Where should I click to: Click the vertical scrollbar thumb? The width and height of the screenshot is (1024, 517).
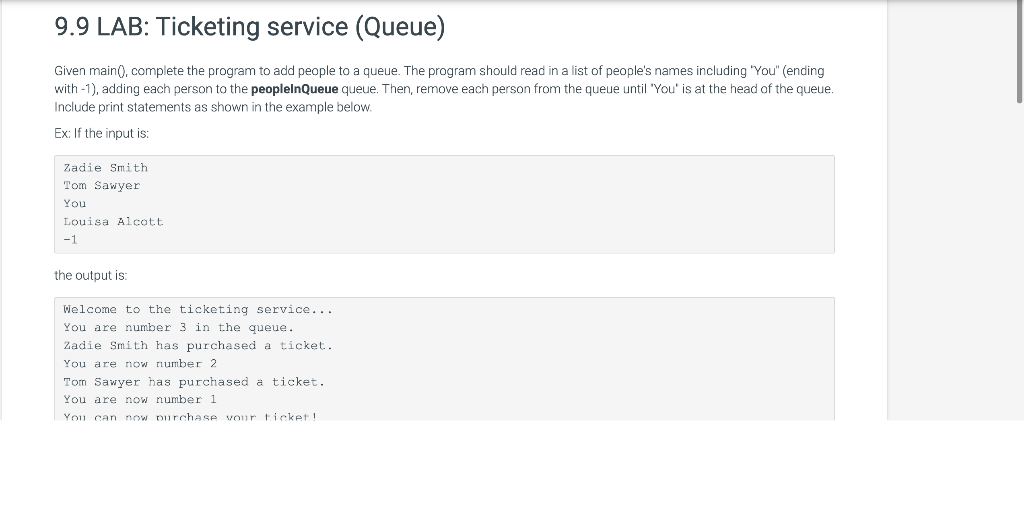tap(1019, 52)
